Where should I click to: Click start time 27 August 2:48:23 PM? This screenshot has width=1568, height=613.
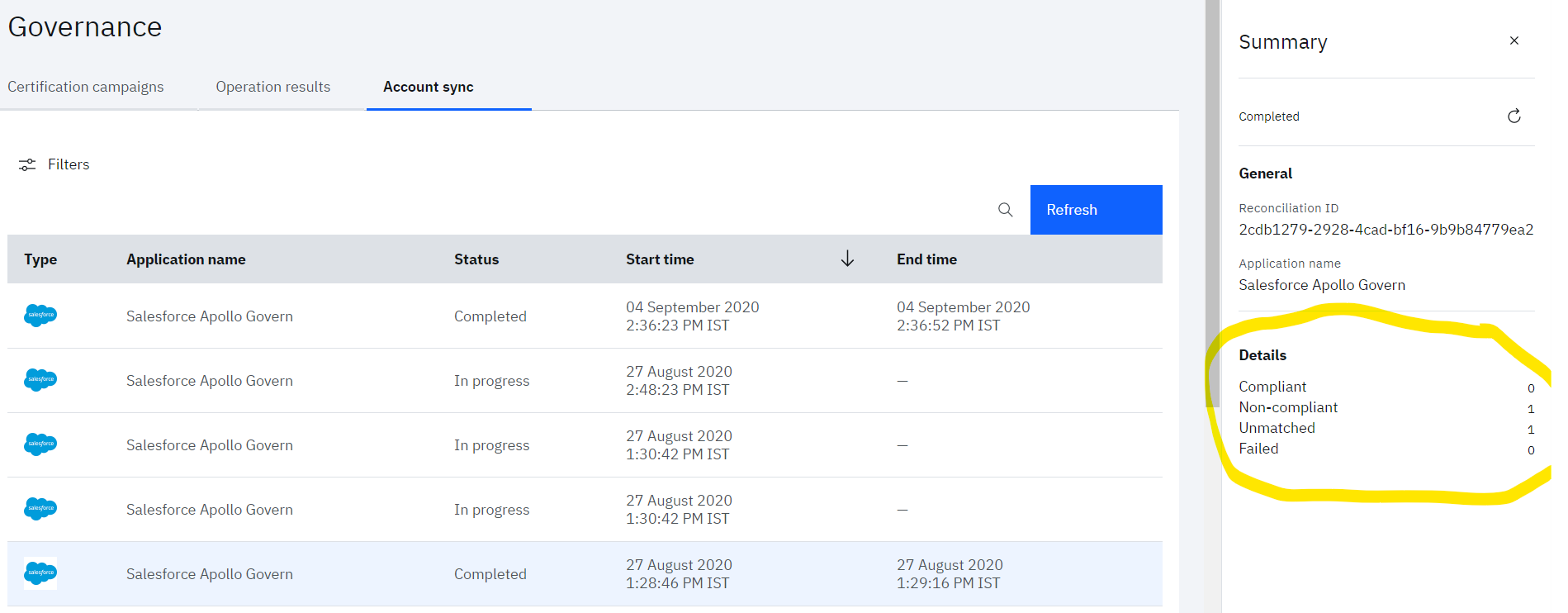(x=679, y=381)
